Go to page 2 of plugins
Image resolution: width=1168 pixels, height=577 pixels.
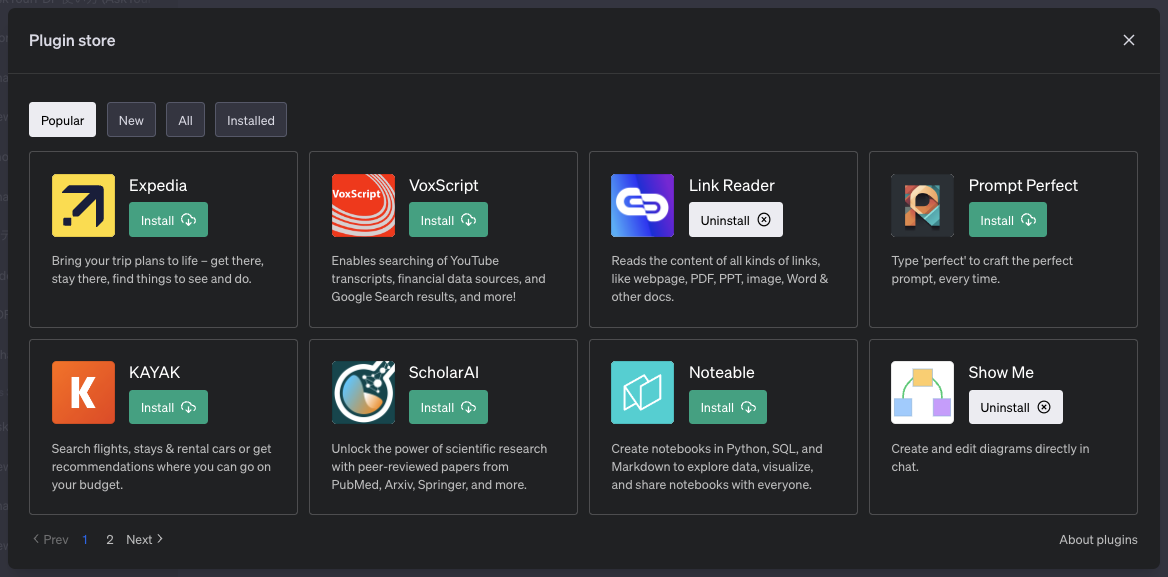pyautogui.click(x=110, y=540)
